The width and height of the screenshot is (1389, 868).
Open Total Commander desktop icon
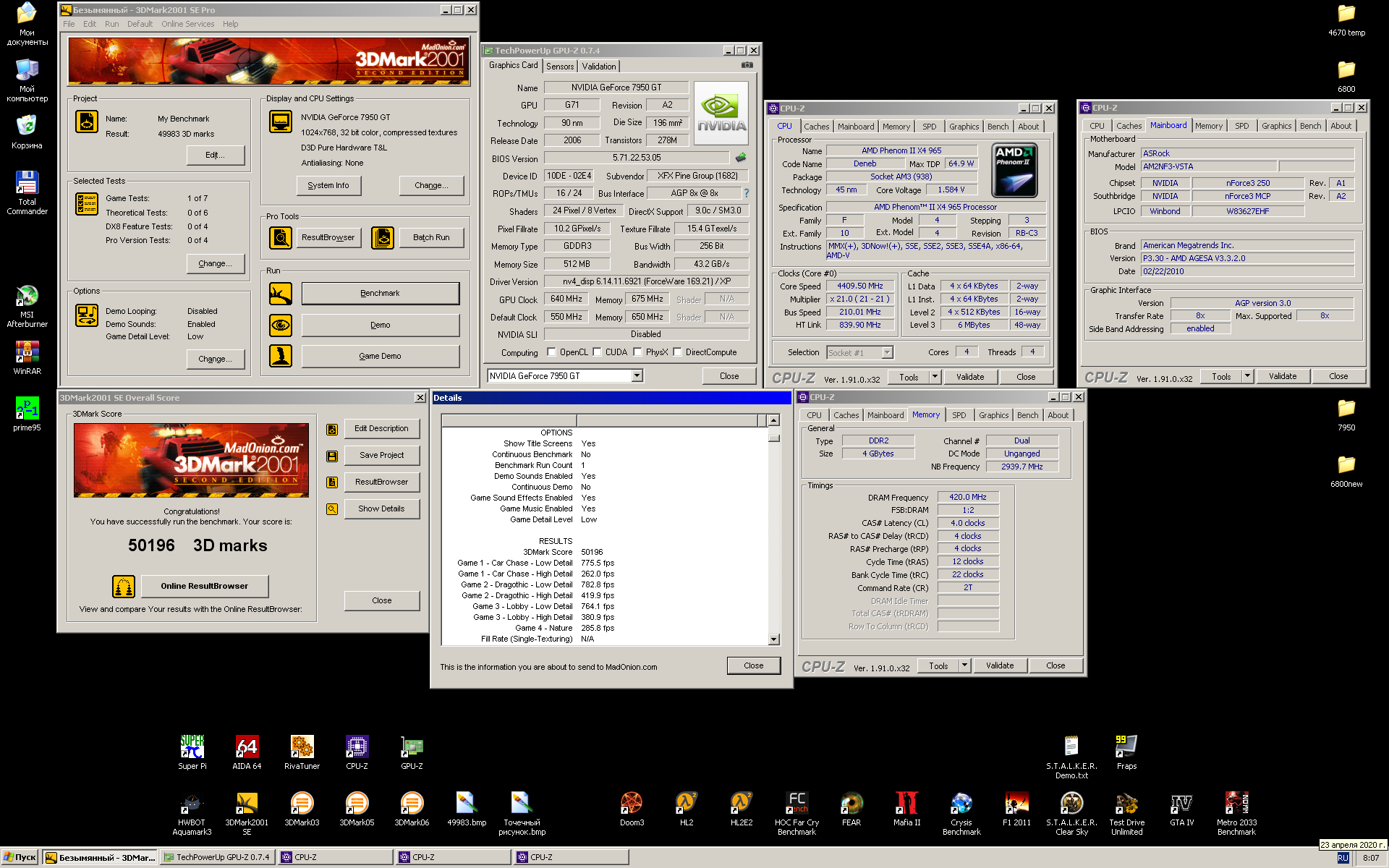coord(27,192)
